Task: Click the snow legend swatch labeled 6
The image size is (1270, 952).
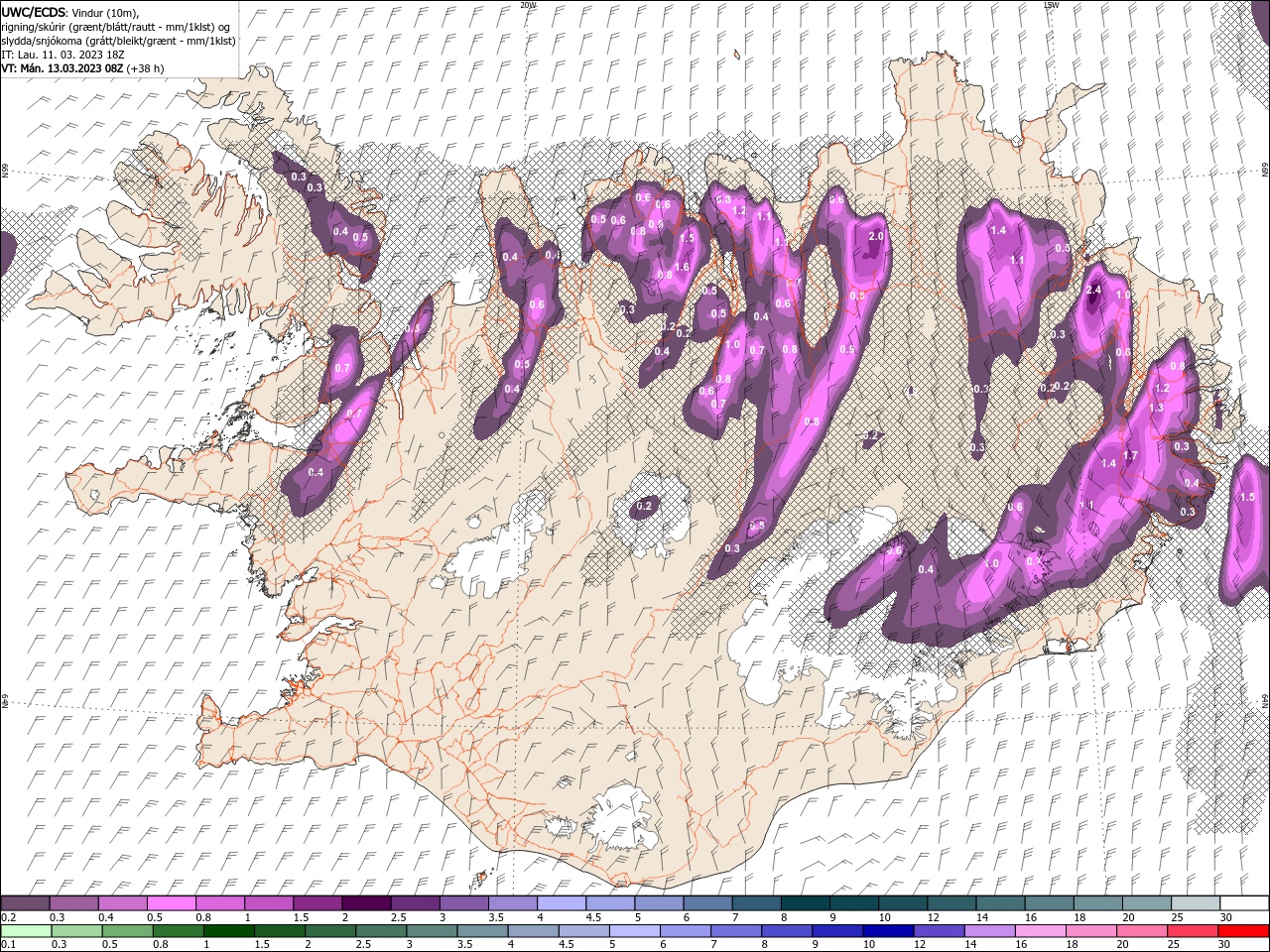Action: (707, 903)
